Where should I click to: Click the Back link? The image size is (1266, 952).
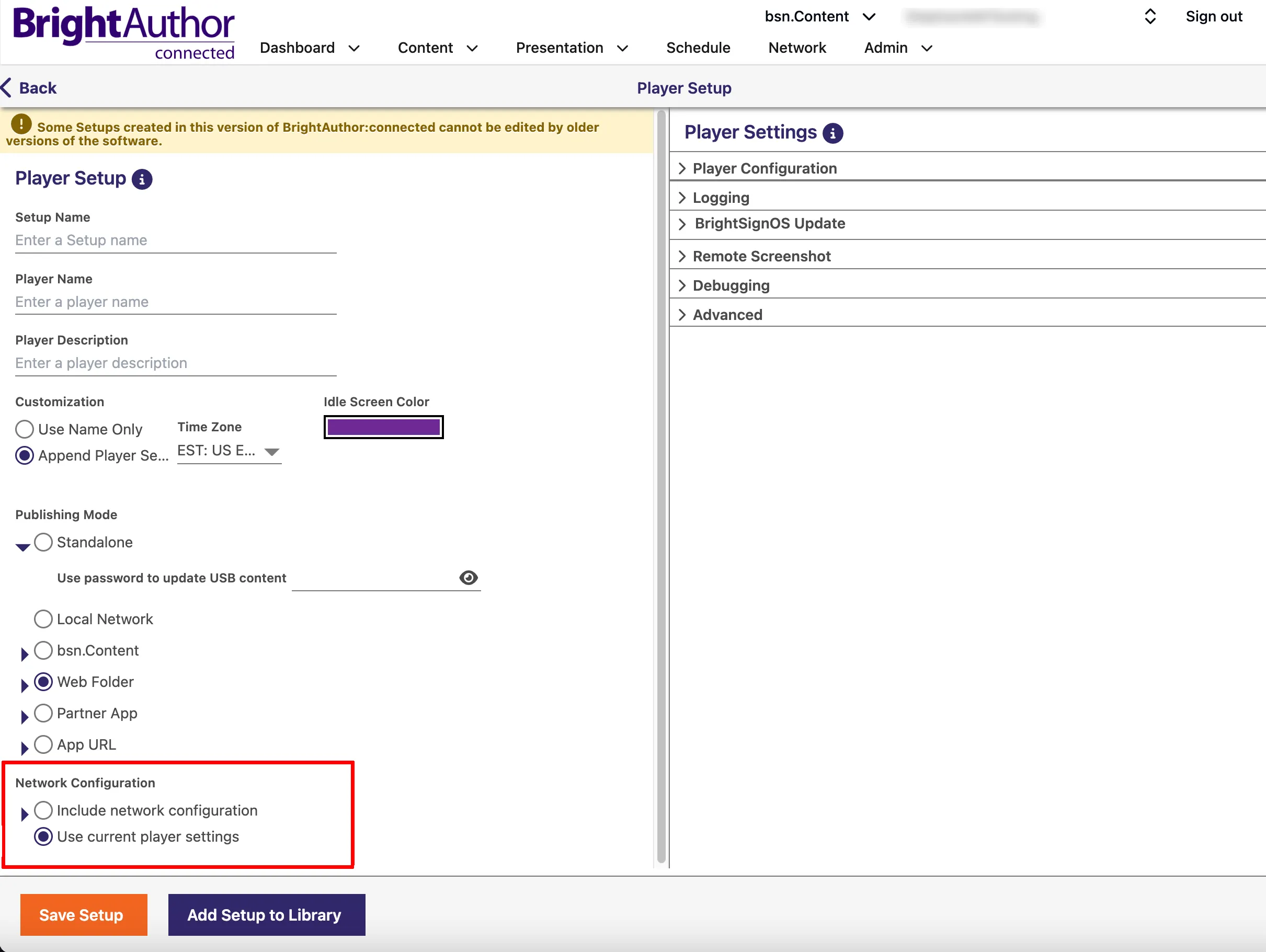37,87
